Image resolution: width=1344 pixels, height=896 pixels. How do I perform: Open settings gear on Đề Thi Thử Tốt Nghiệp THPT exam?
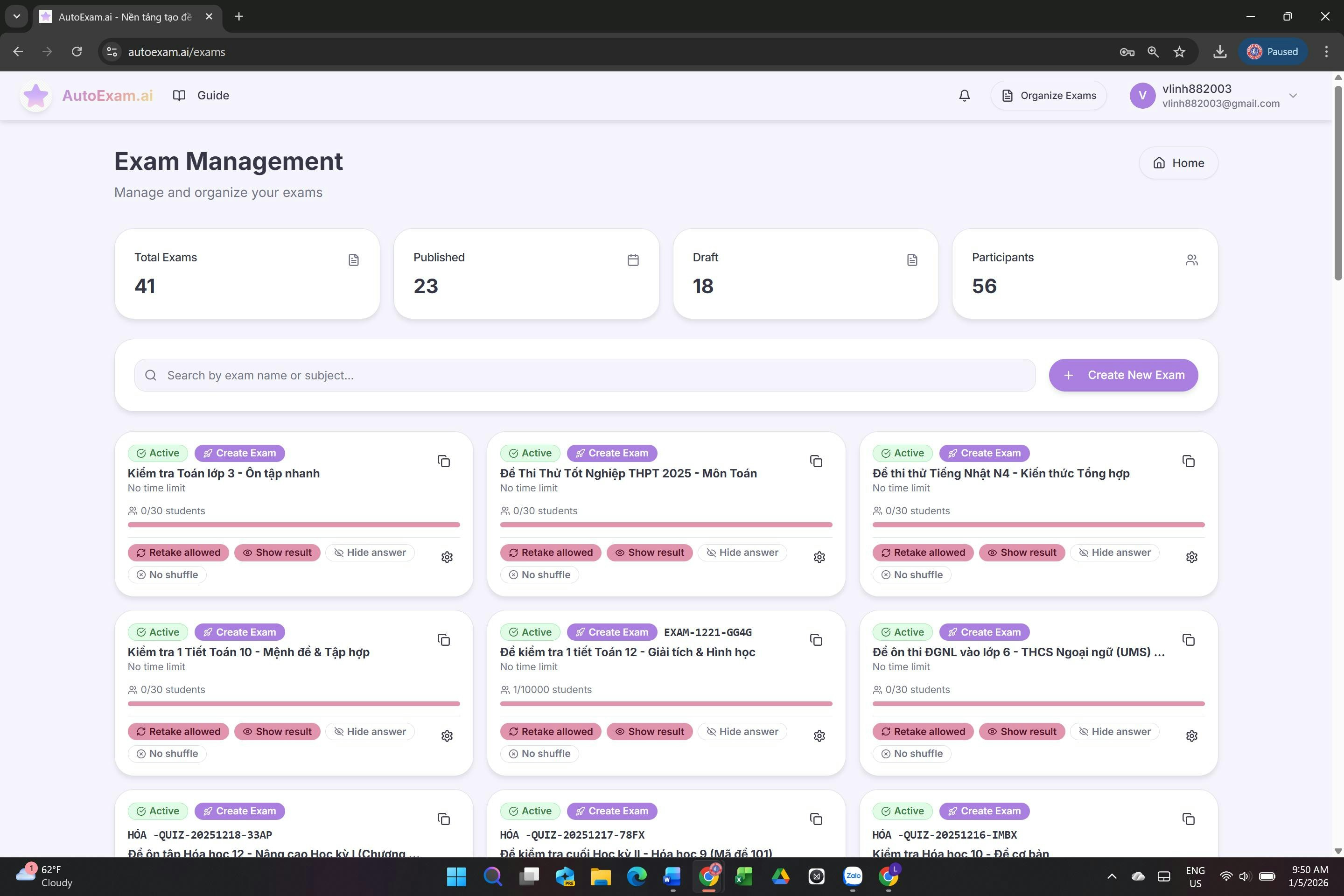click(819, 556)
